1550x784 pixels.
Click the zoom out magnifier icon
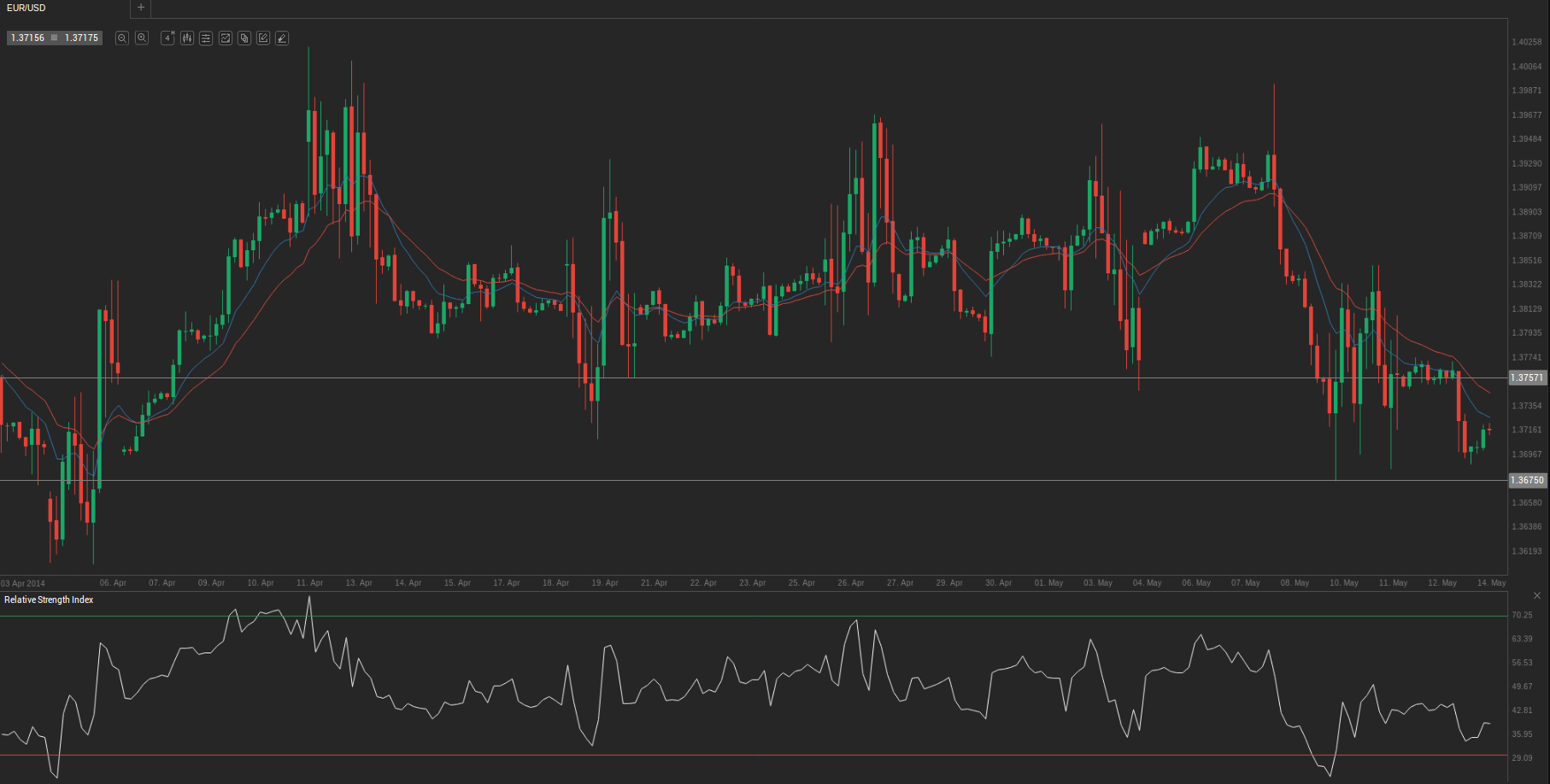122,38
